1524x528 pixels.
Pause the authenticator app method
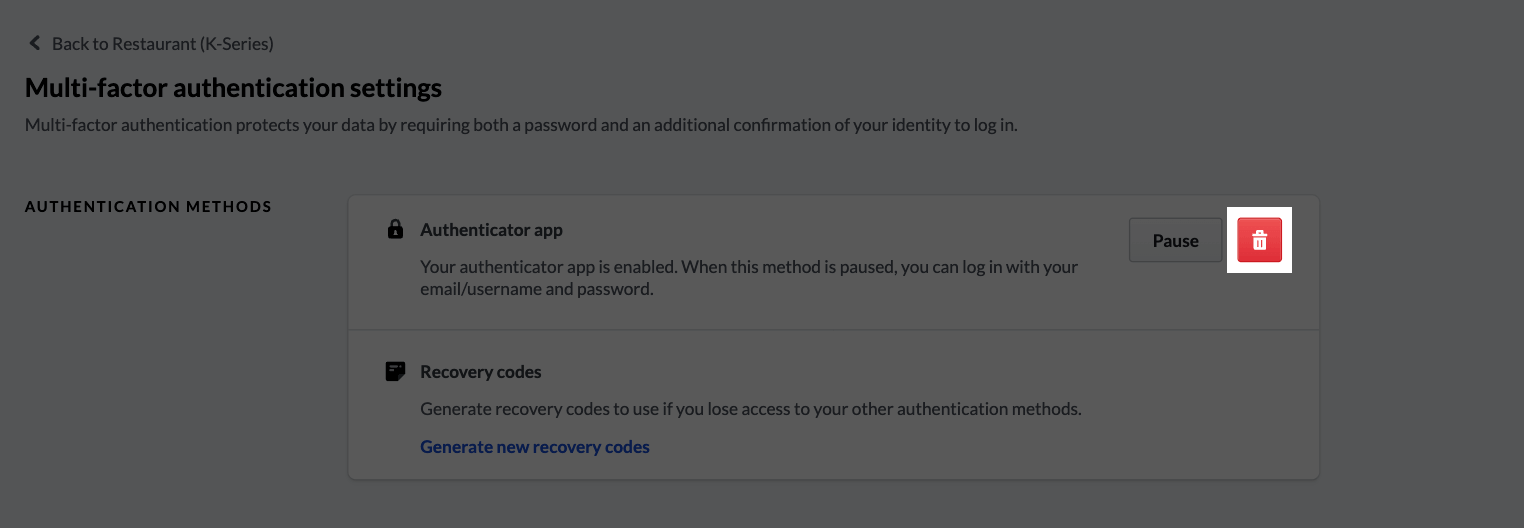(x=1175, y=240)
